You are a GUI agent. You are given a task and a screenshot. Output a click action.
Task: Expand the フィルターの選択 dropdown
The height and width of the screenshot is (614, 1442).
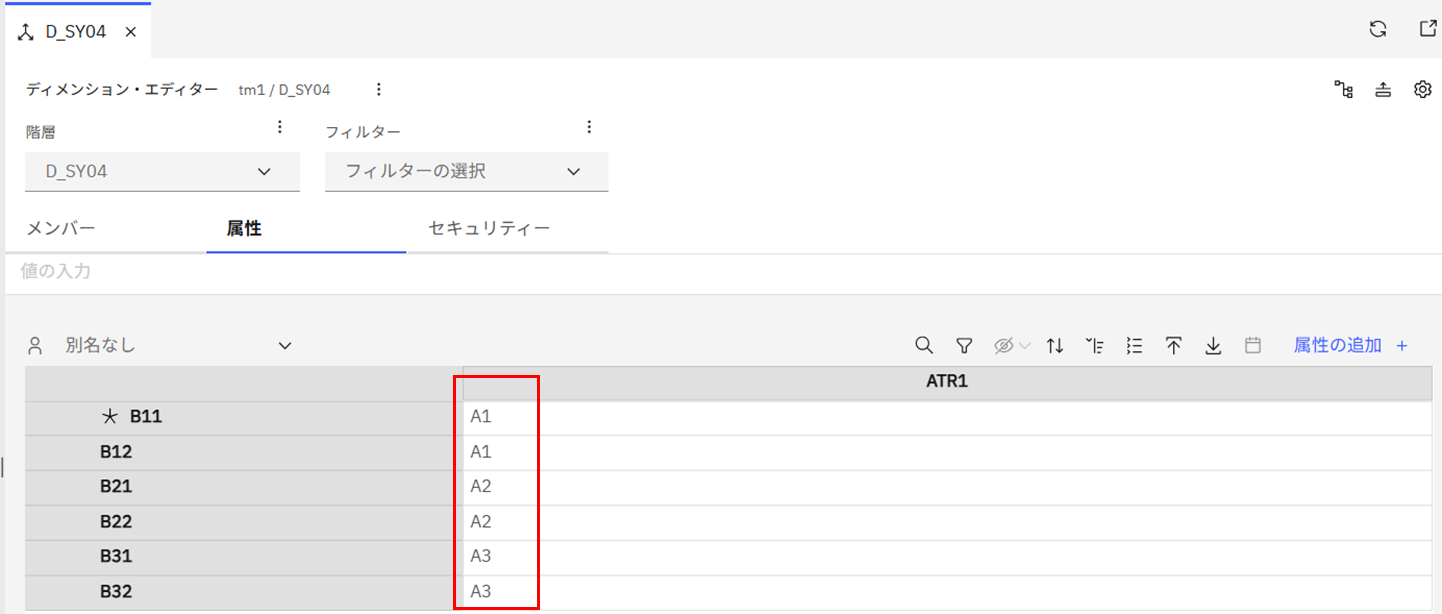coord(466,171)
